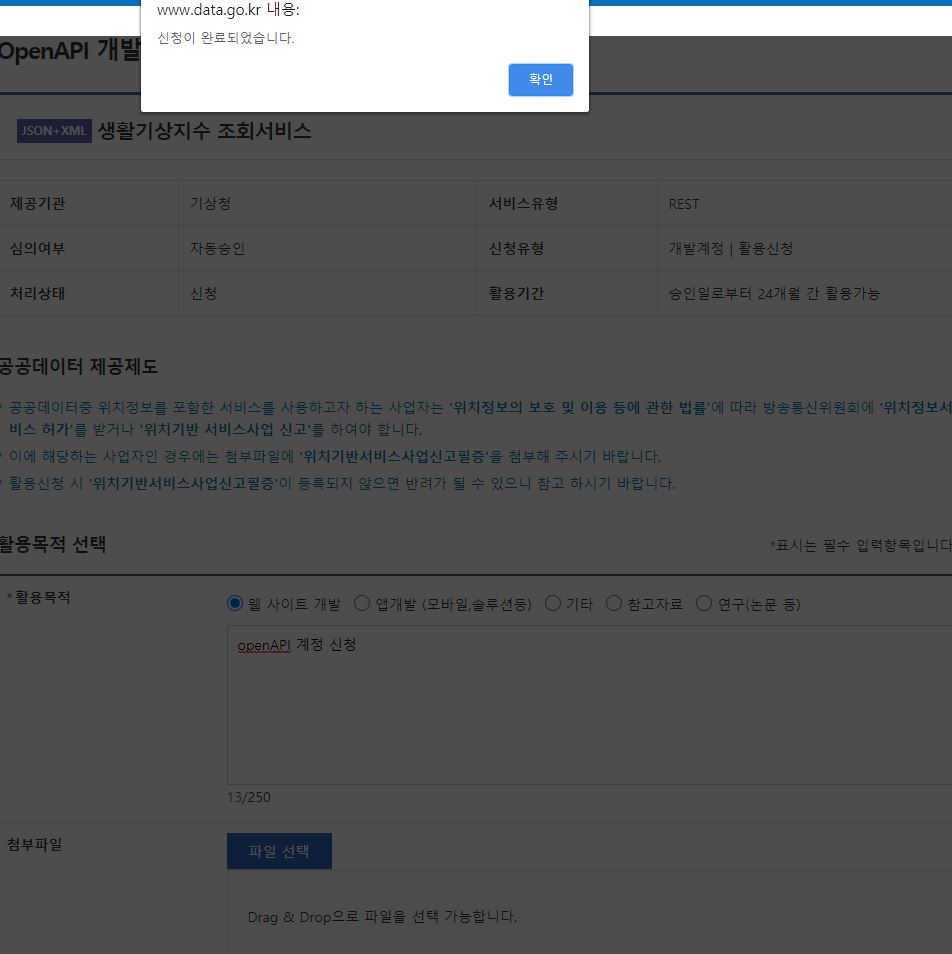Image resolution: width=952 pixels, height=954 pixels.
Task: Select the 기타 radio button
Action: point(553,603)
